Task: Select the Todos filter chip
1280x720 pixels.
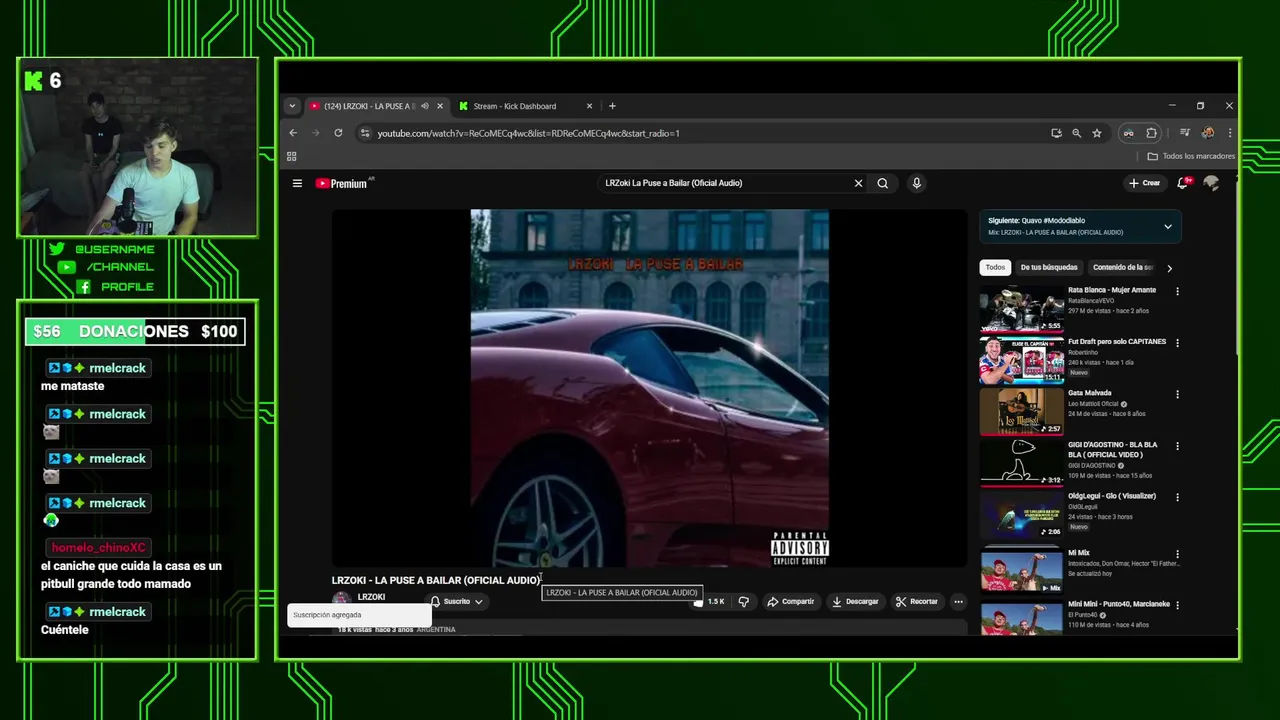Action: click(995, 267)
